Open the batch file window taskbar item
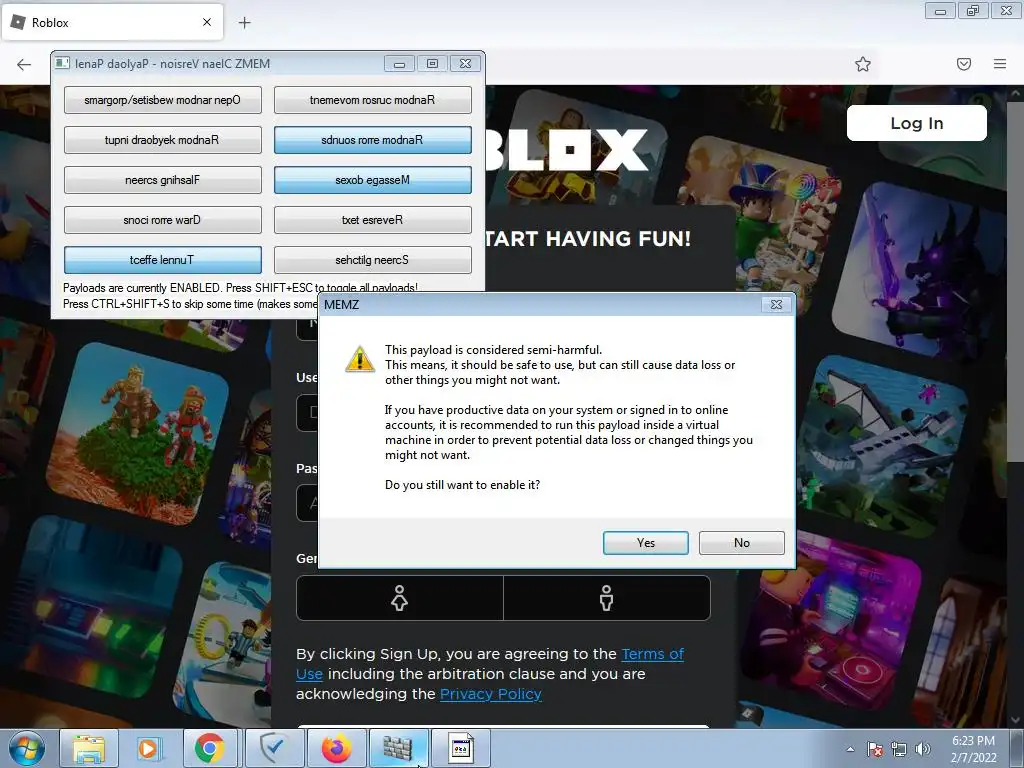Screen dimensions: 1024x768 460,748
